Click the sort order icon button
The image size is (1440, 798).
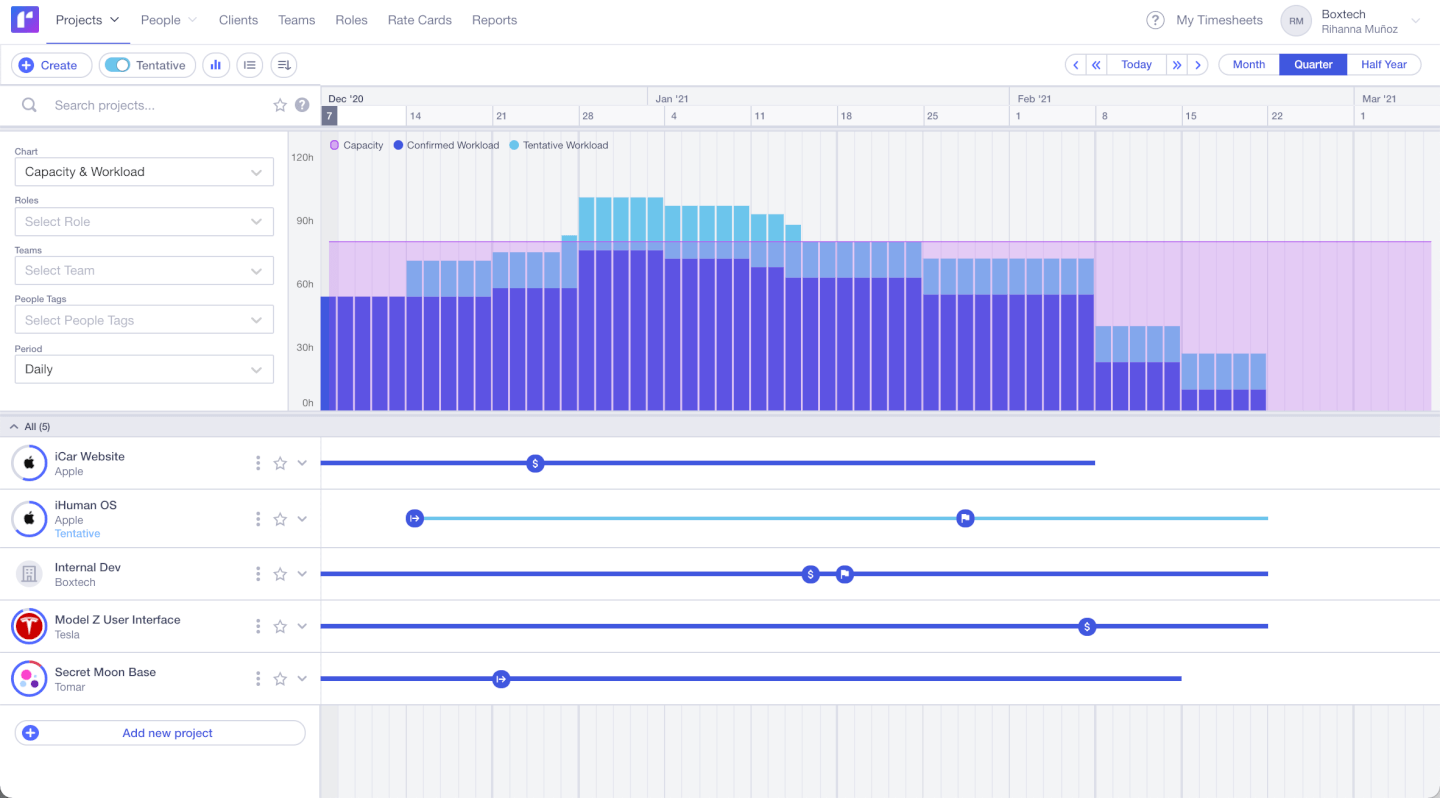click(284, 65)
